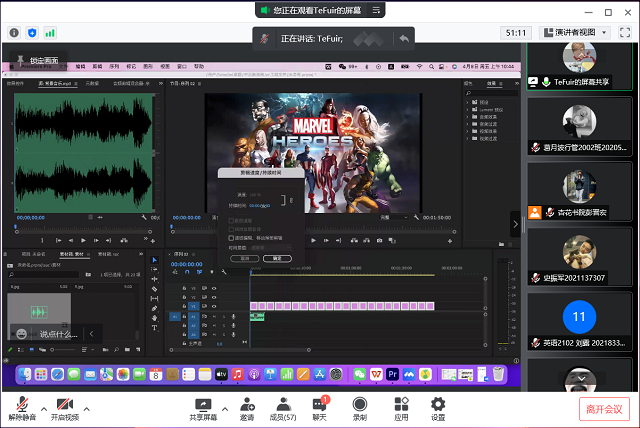Open presenter view dropdown

tap(575, 32)
